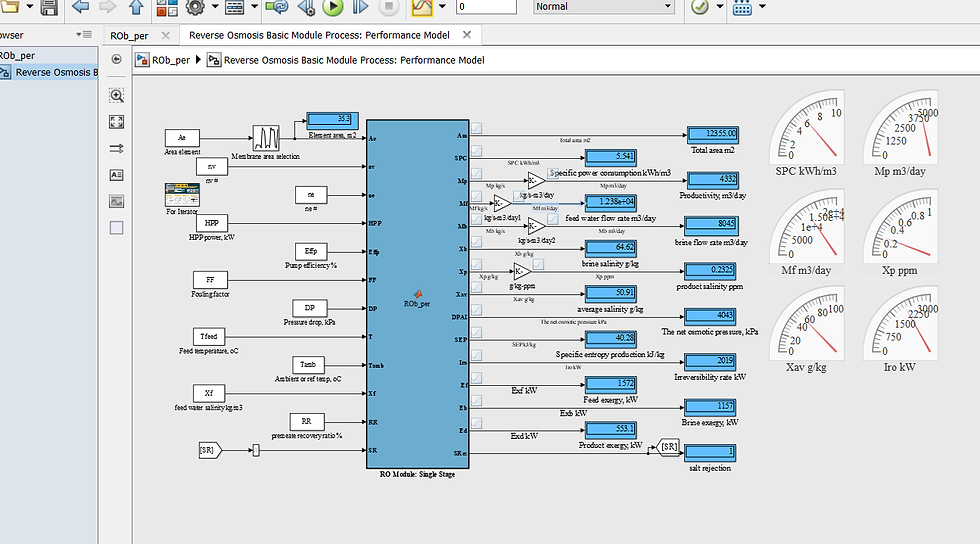The height and width of the screenshot is (544, 980).
Task: Click the Step Forward simulation button
Action: (361, 7)
